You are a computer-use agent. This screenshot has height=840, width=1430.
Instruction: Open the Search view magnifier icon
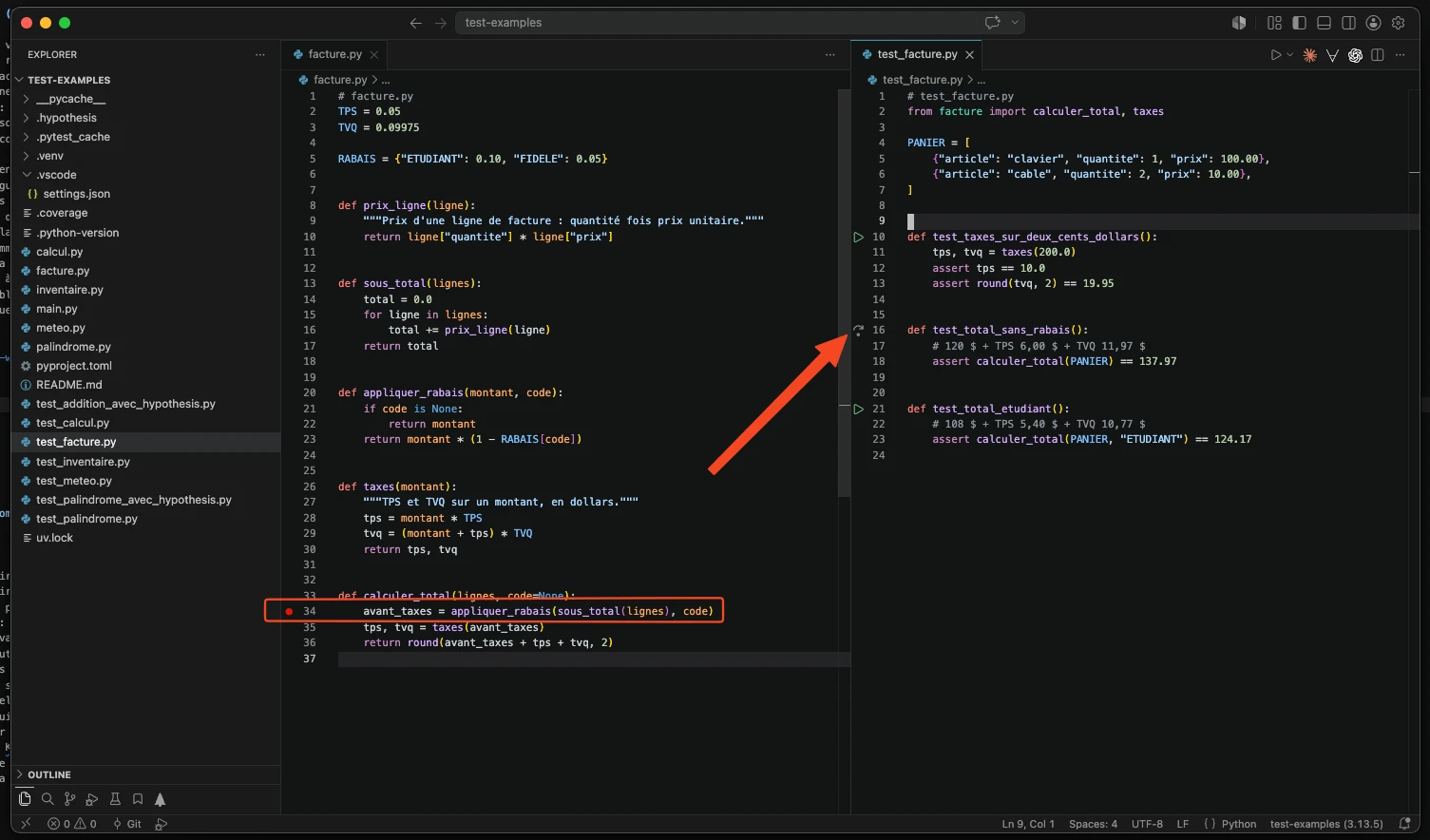coord(48,799)
